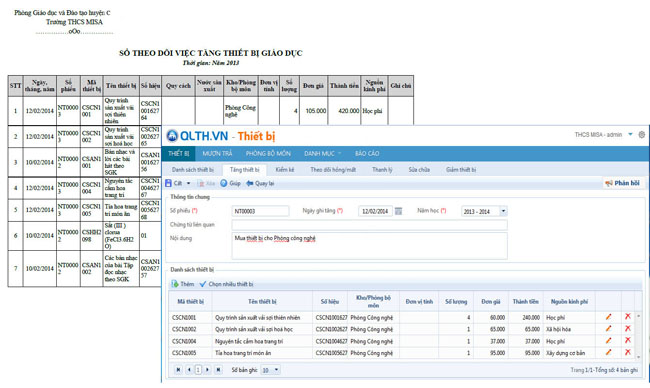The image size is (650, 388).
Task: Focus the Nội dung text area
Action: point(369,245)
